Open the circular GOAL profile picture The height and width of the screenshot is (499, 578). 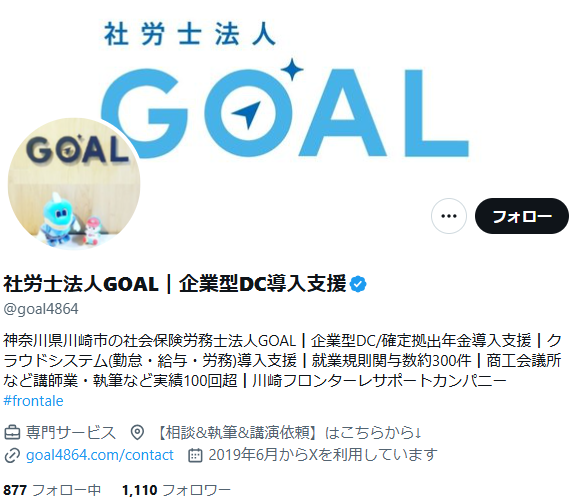[x=74, y=183]
